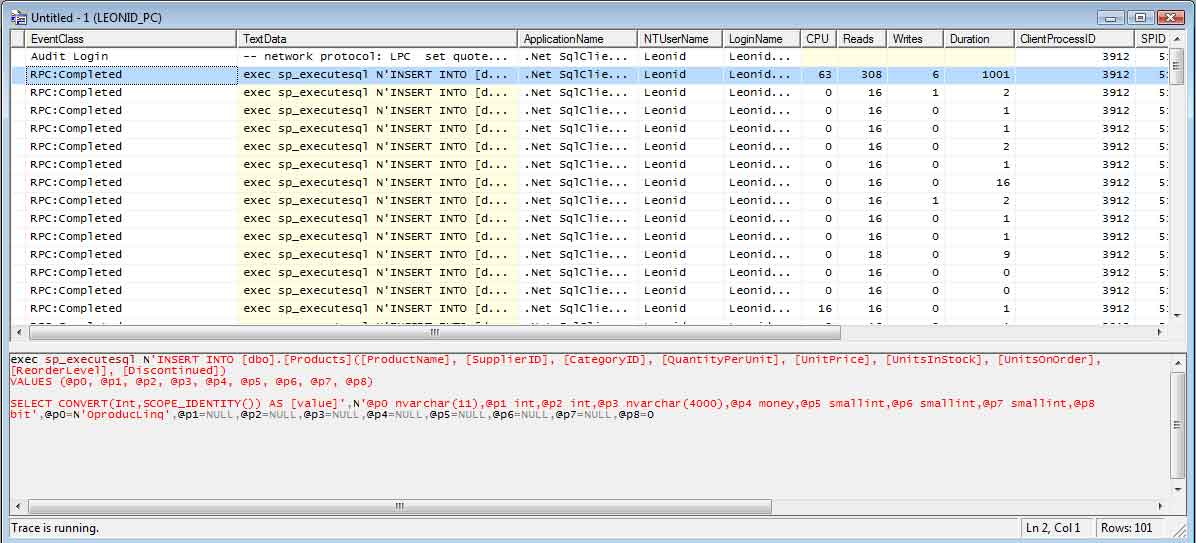Restore down the Untitled - 1 trace window
Viewport: 1196px width, 543px height.
1141,18
